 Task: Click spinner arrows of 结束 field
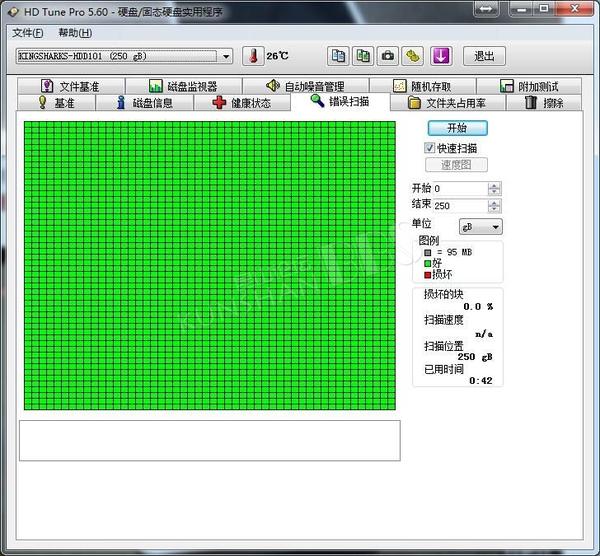pyautogui.click(x=494, y=206)
